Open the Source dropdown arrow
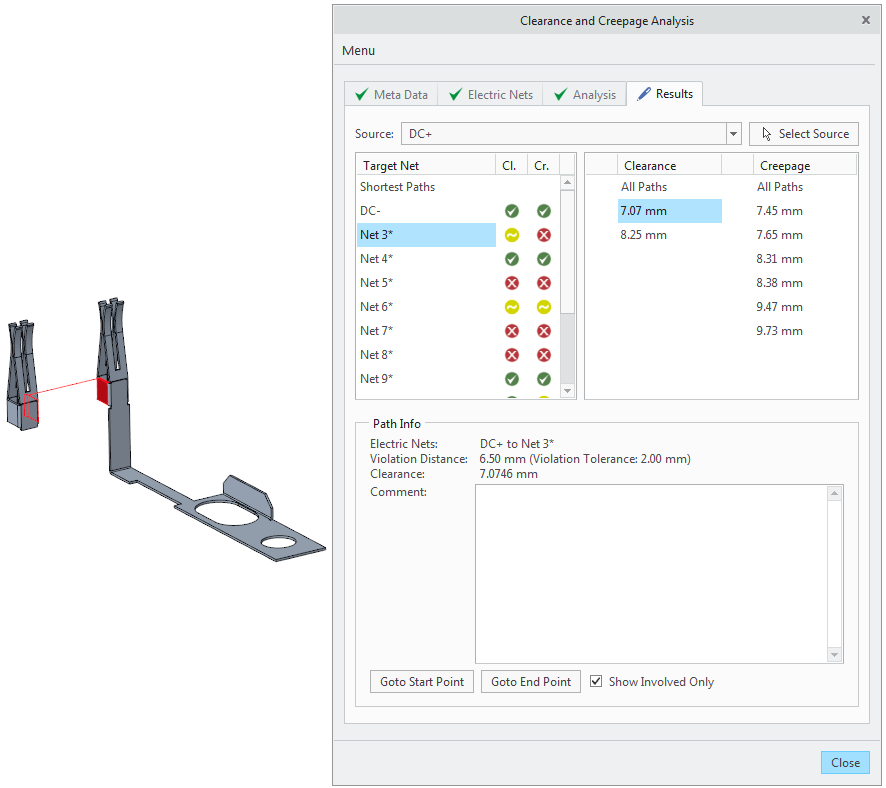The width and height of the screenshot is (886, 788). [733, 134]
